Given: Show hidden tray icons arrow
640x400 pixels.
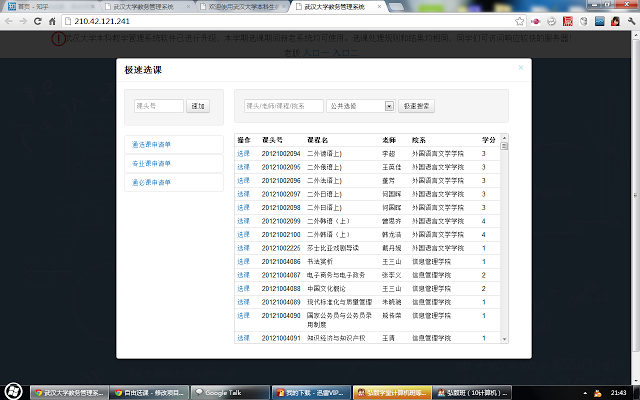Looking at the screenshot, I should click(585, 393).
